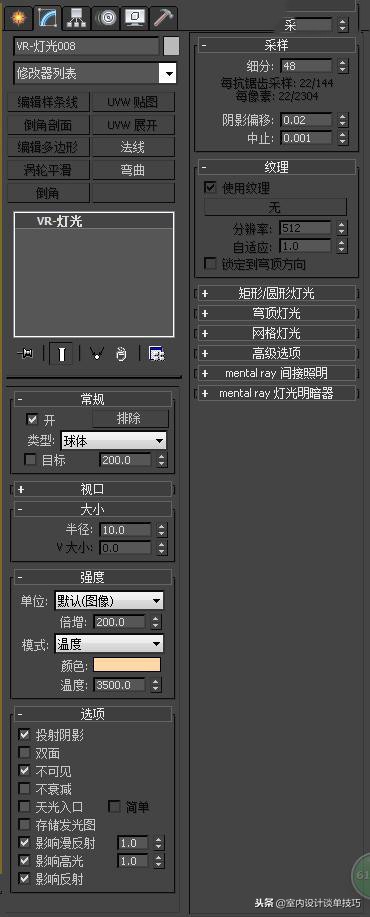
Task: Toggle the 不可见 checkbox
Action: tap(24, 771)
